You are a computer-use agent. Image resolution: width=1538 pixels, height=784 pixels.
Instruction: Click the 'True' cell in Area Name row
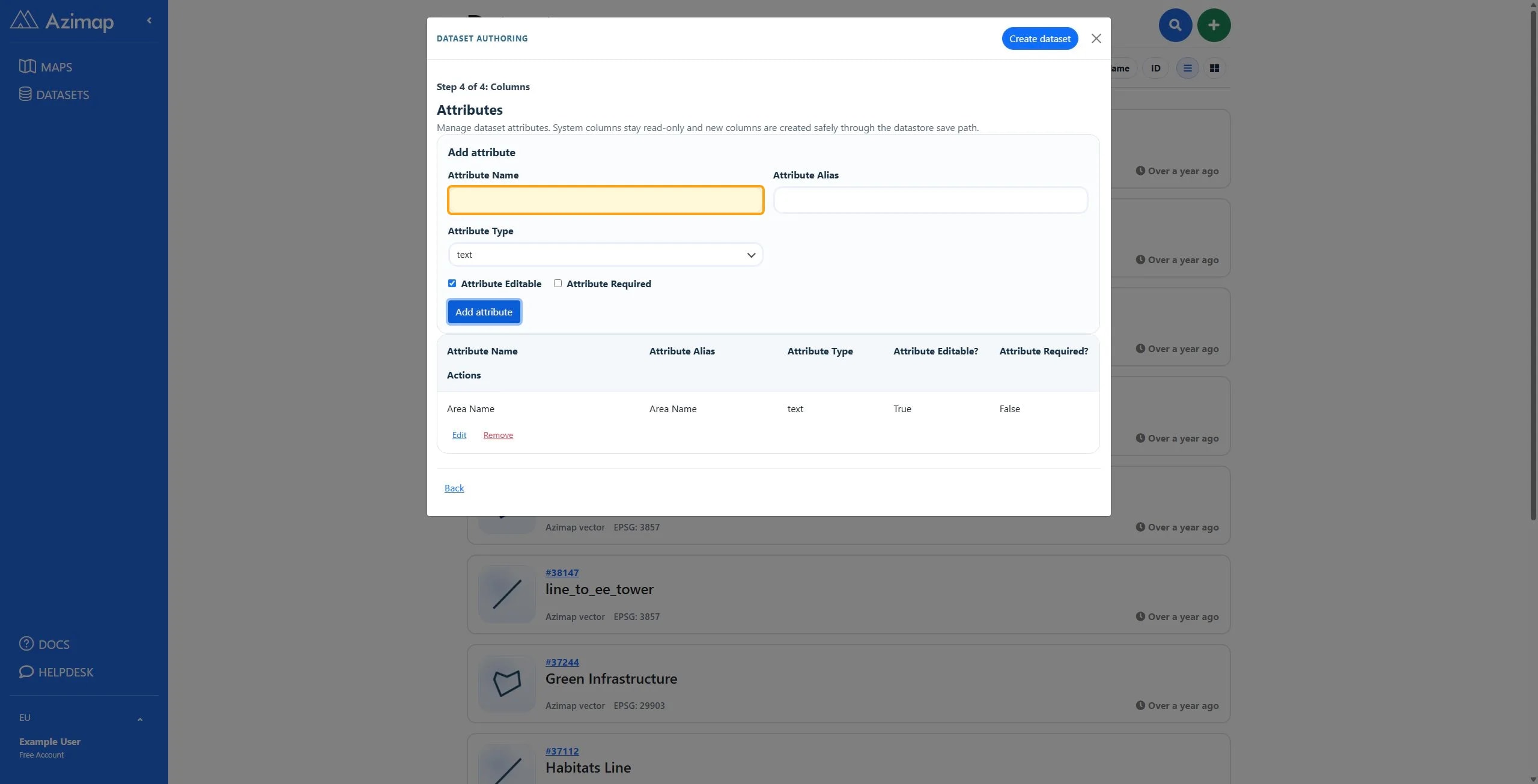pyautogui.click(x=902, y=409)
